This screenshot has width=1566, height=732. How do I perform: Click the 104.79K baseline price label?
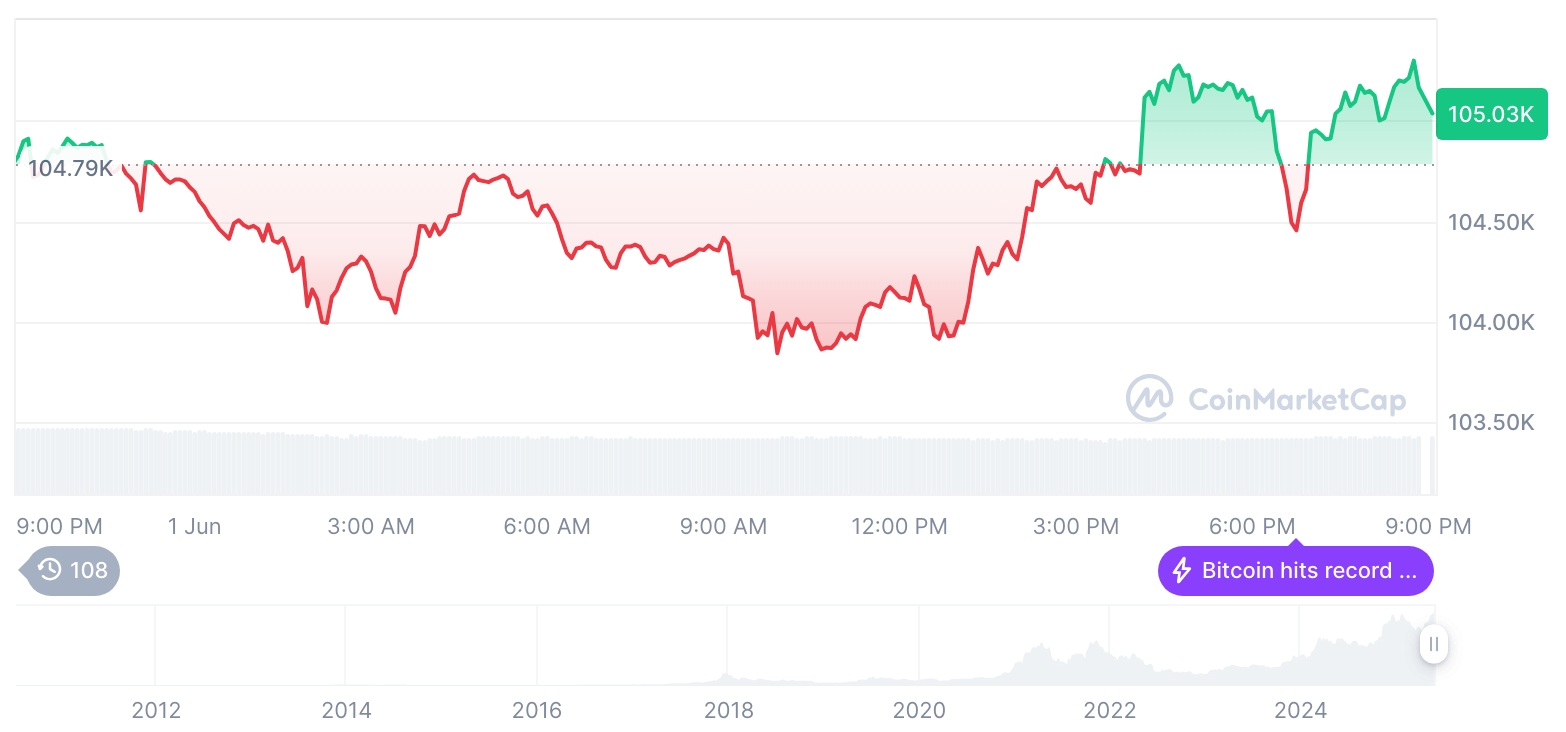coord(70,168)
